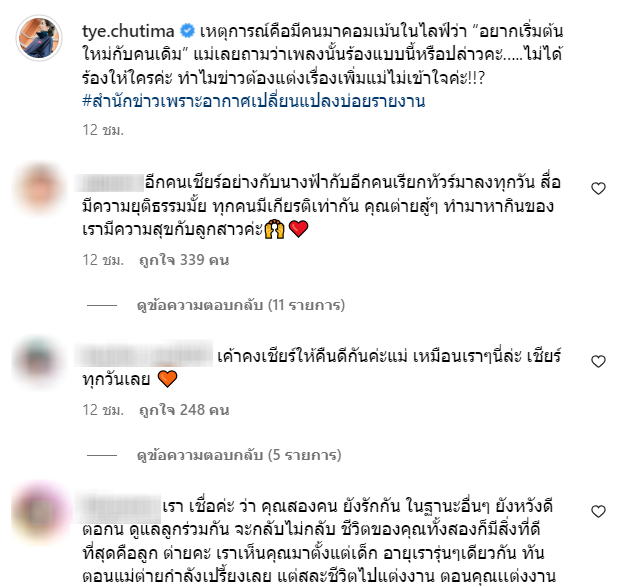Open the third commenter's blurred username
The image size is (623, 587).
click(118, 508)
